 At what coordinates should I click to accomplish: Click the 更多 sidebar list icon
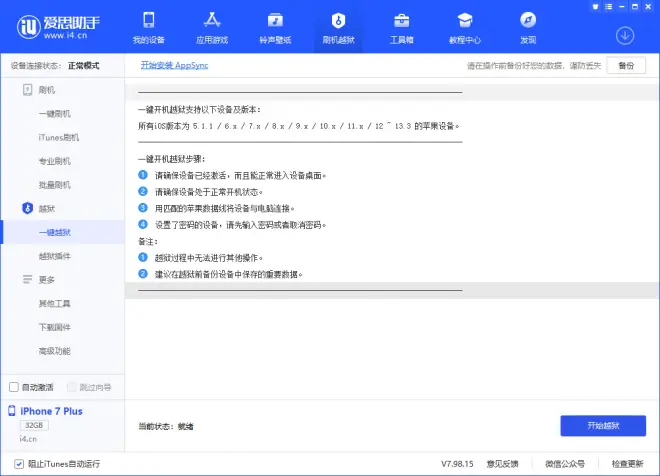(27, 279)
